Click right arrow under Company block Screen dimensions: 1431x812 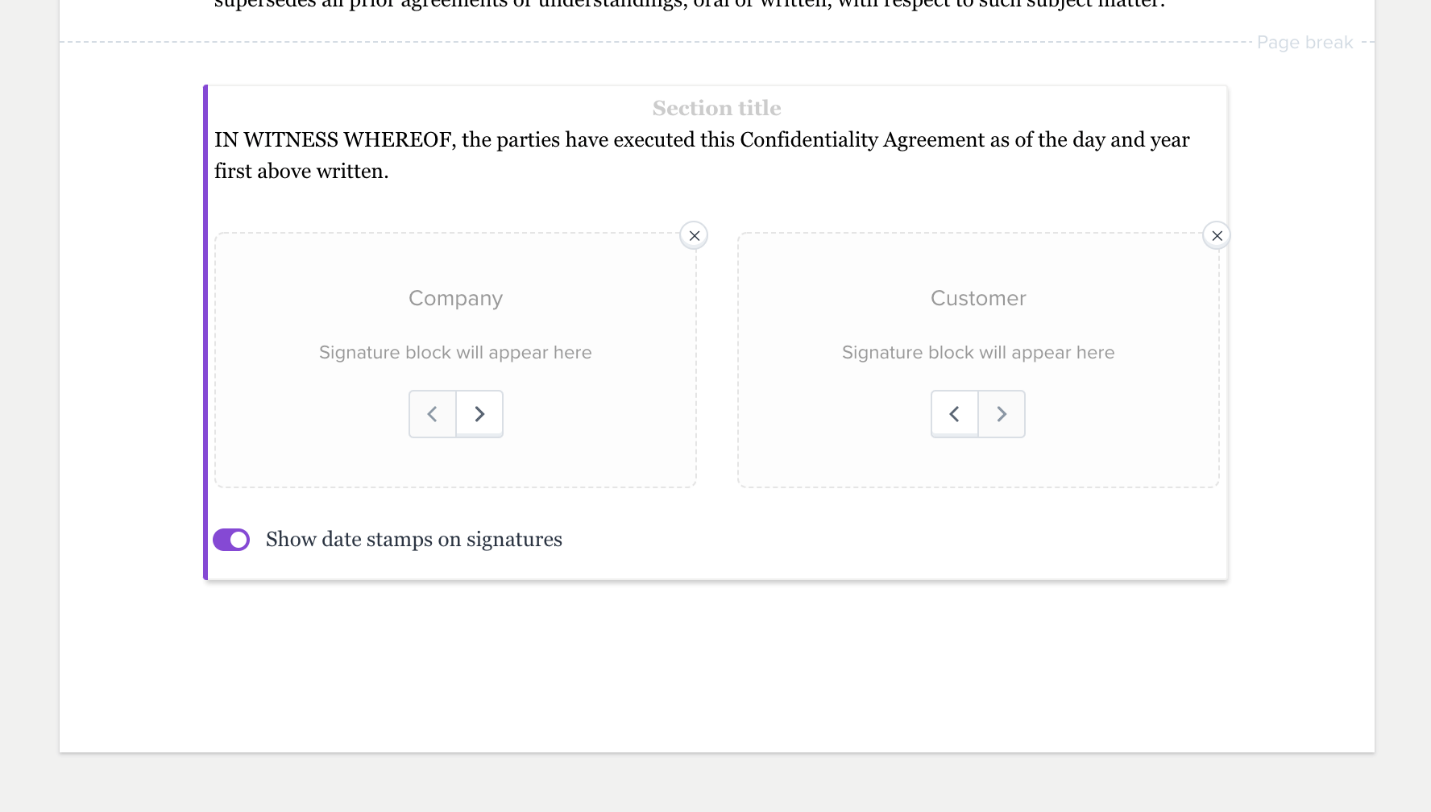pyautogui.click(x=480, y=414)
